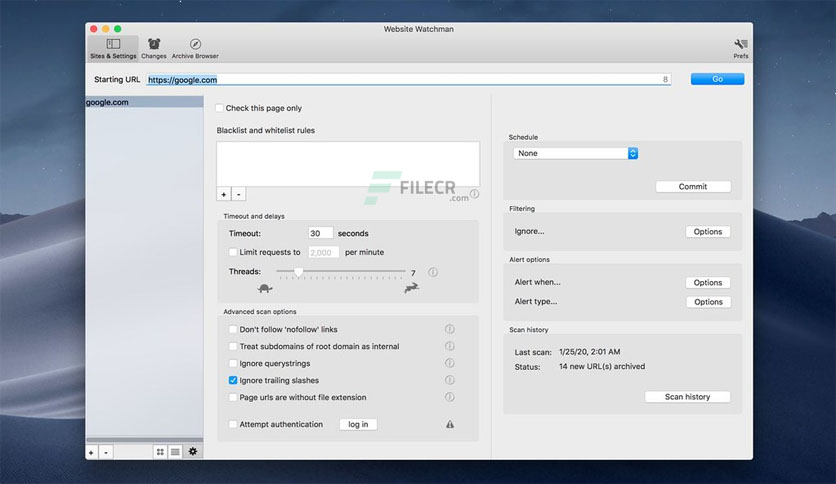Enable Page urls without file extension
The width and height of the screenshot is (836, 484).
[x=233, y=397]
